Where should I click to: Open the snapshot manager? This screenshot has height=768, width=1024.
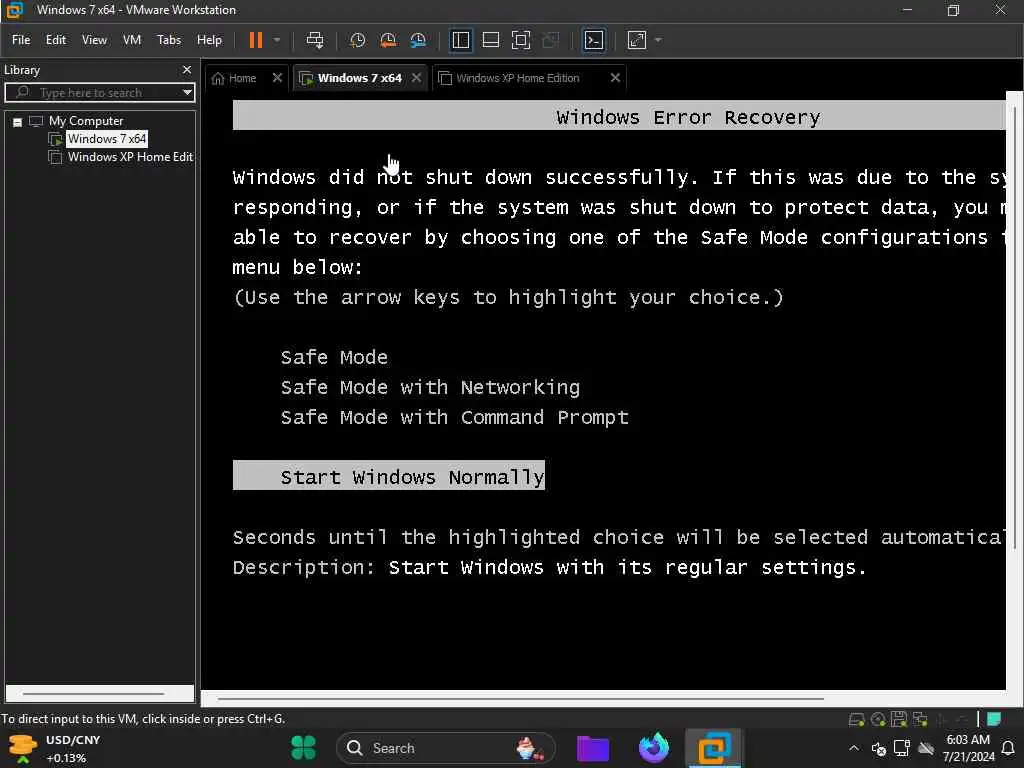tap(418, 40)
